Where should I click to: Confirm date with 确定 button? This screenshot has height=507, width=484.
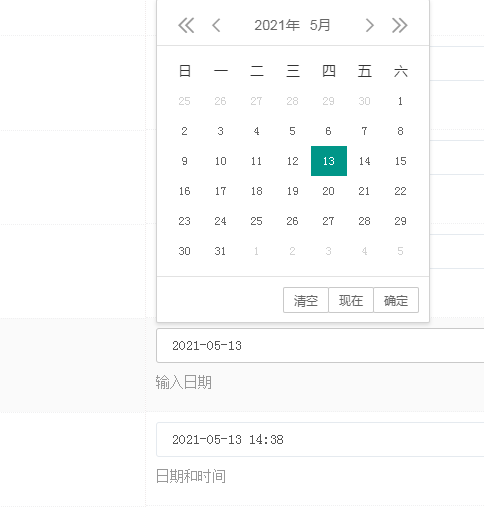pyautogui.click(x=396, y=300)
